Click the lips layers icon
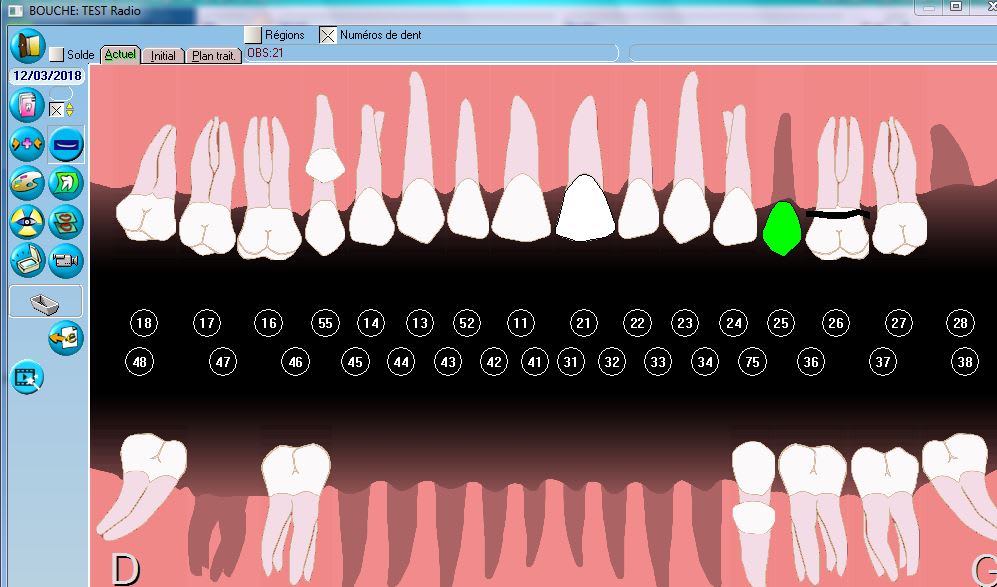Image resolution: width=997 pixels, height=587 pixels. (x=66, y=221)
